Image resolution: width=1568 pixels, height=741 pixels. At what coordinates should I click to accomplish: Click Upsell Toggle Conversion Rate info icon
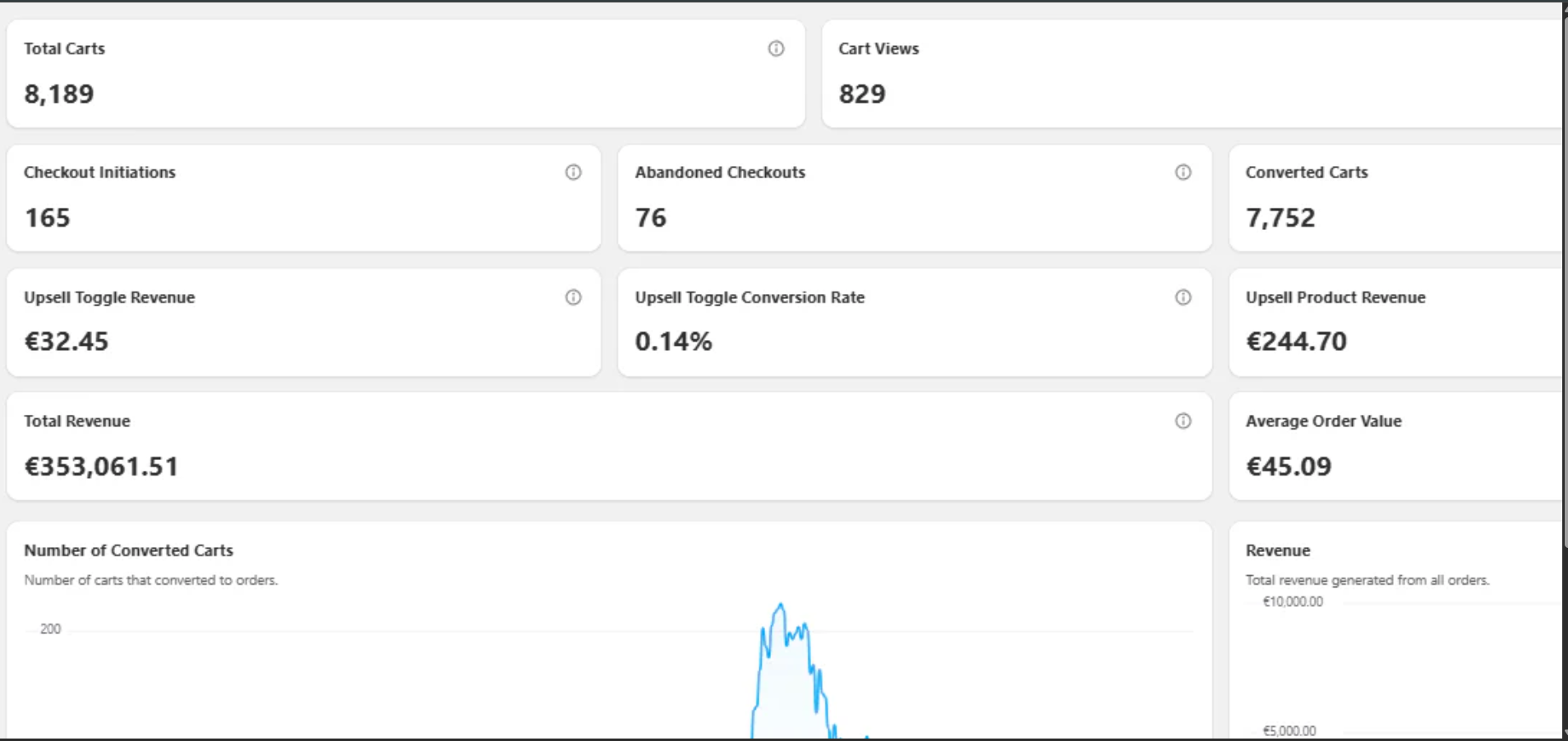1183,297
